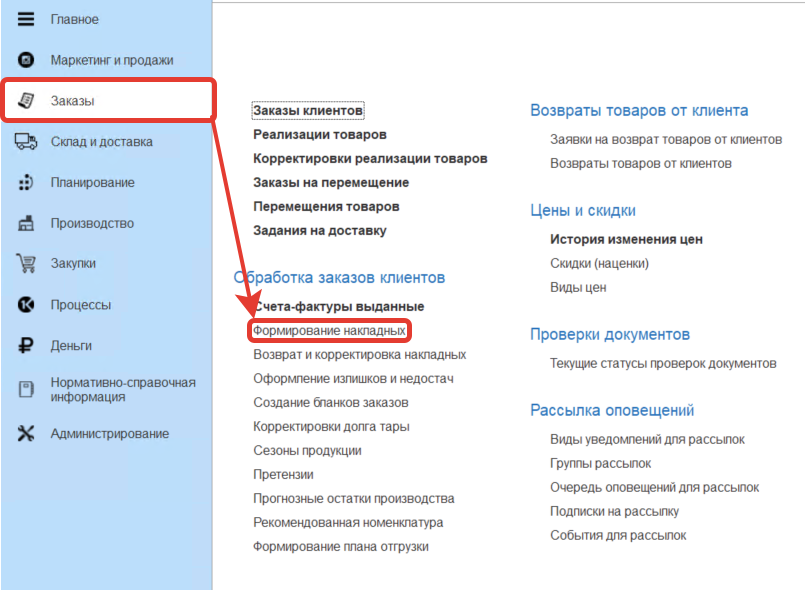Open Формирование плана отгрузки

pos(341,546)
